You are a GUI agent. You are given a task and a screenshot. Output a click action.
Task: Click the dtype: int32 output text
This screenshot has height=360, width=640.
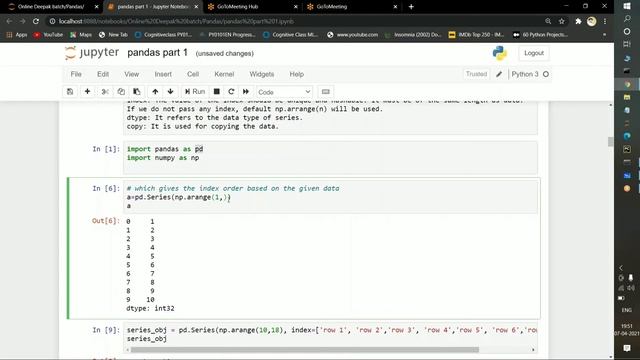click(x=150, y=308)
